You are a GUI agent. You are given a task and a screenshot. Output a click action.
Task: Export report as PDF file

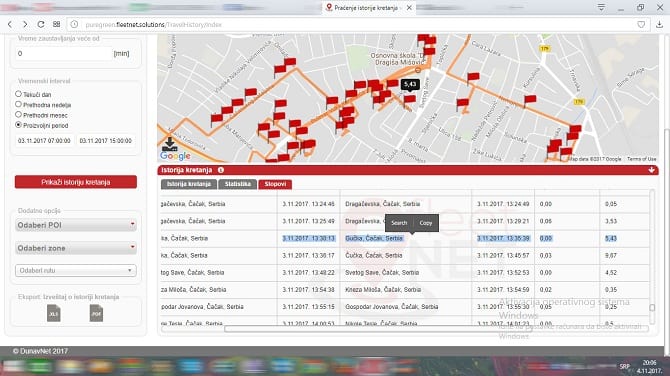pos(96,313)
